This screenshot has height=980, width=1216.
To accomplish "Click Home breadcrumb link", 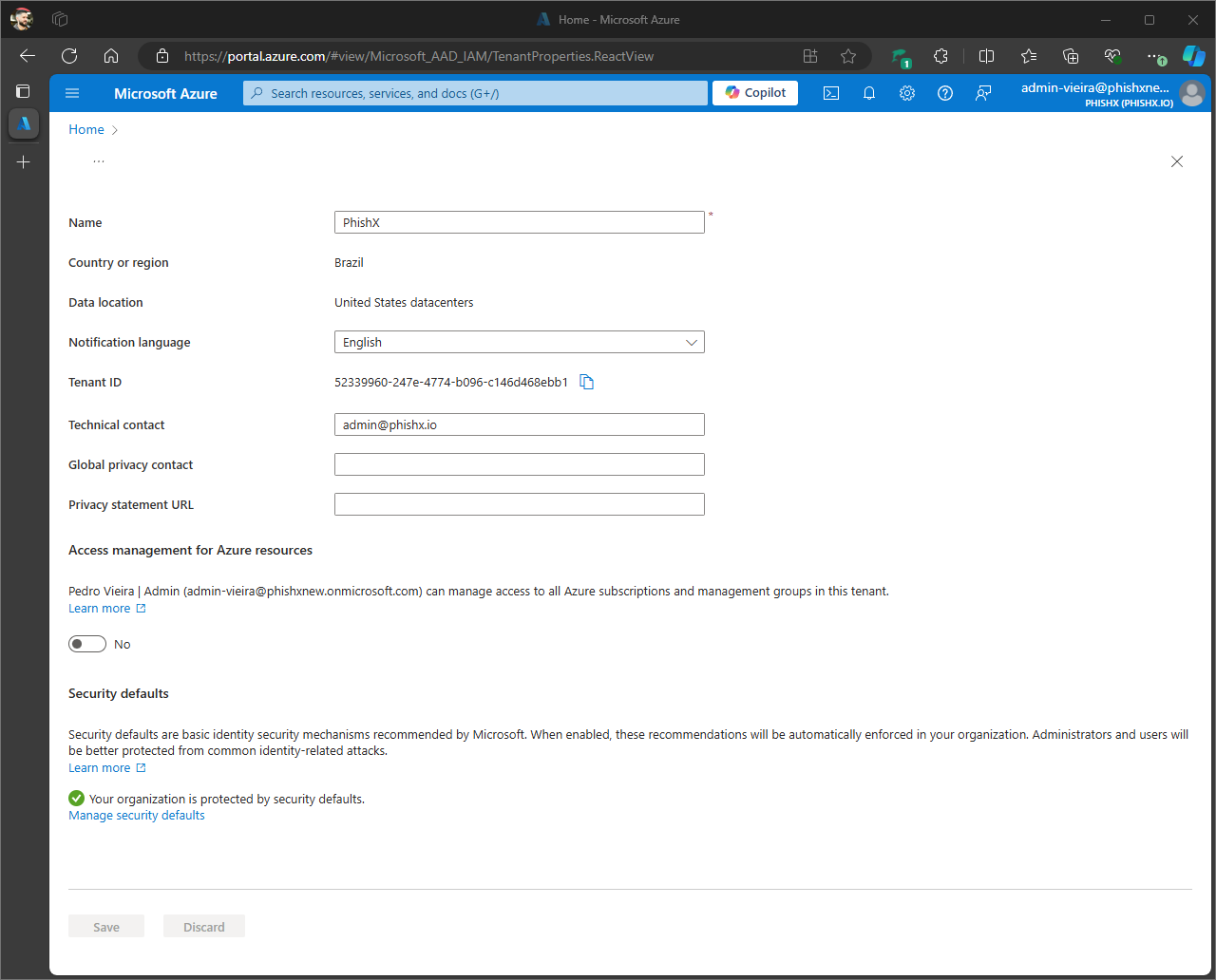I will click(86, 129).
